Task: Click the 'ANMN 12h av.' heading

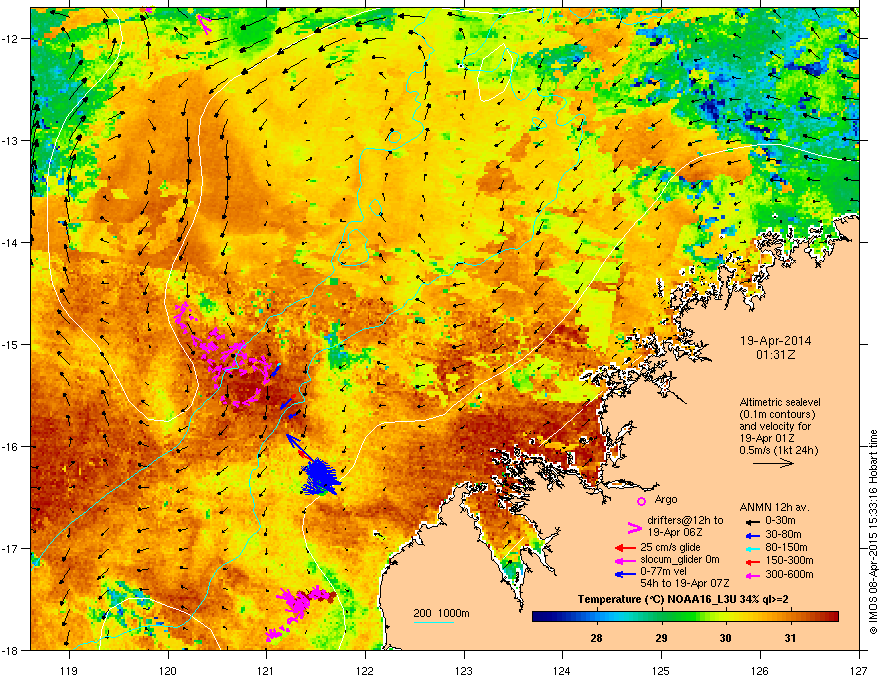Action: point(774,507)
